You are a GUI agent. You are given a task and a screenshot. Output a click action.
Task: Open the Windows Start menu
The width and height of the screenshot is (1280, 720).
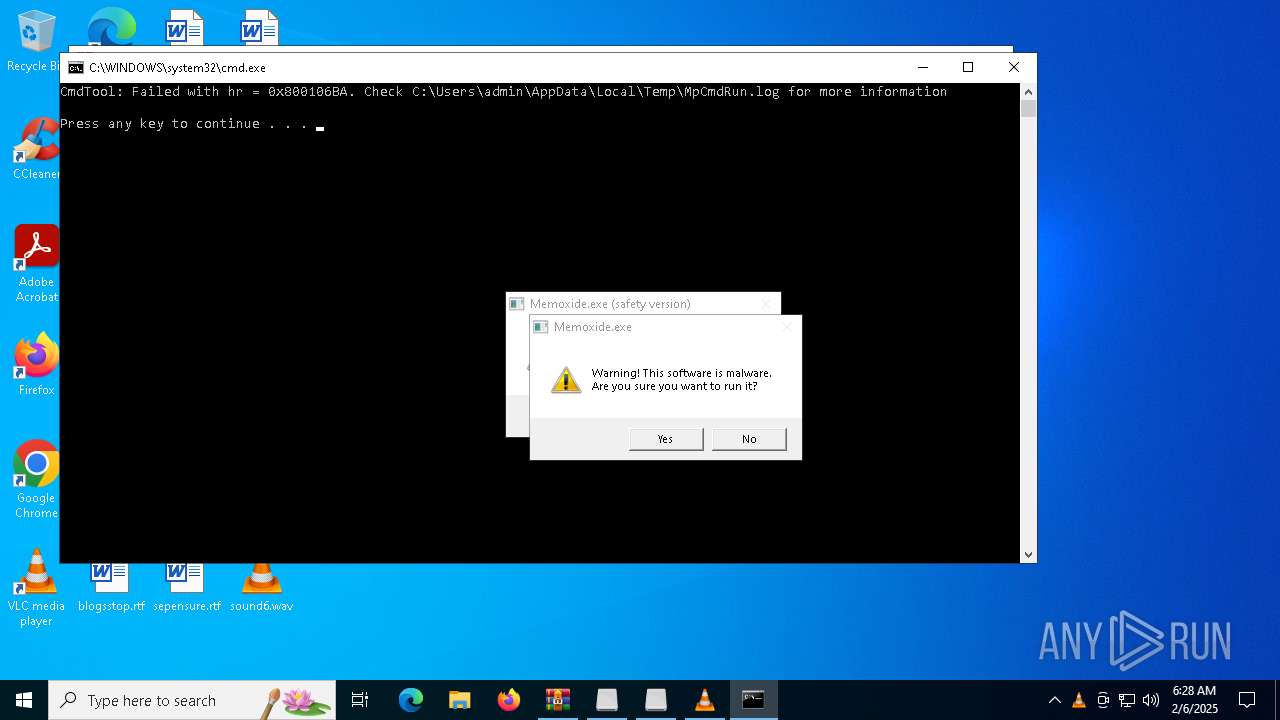coord(24,700)
